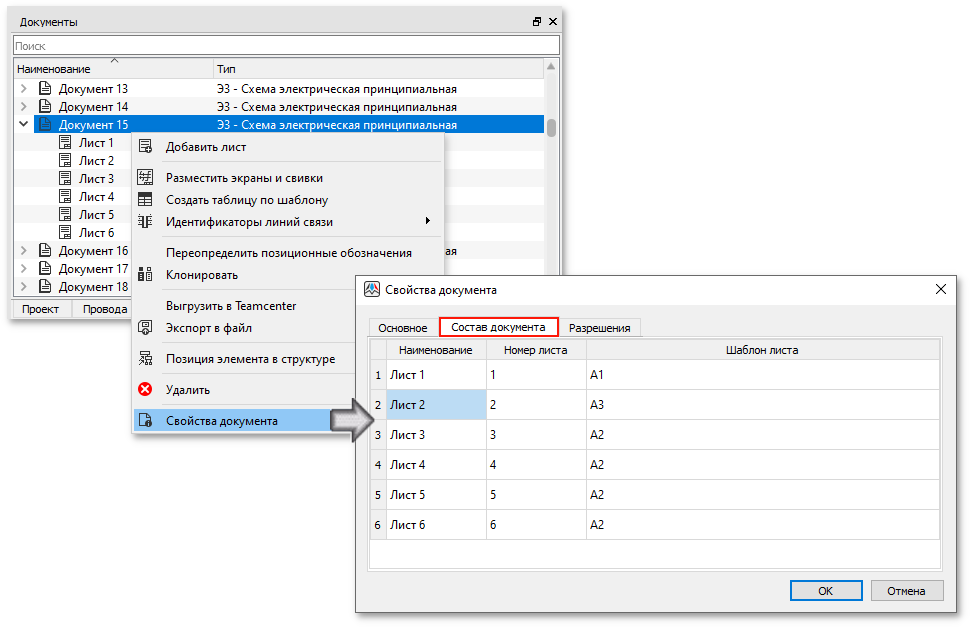Screen dimensions: 970x627
Task: Click the Позиция элемента в структуре icon
Action: pyautogui.click(x=145, y=359)
